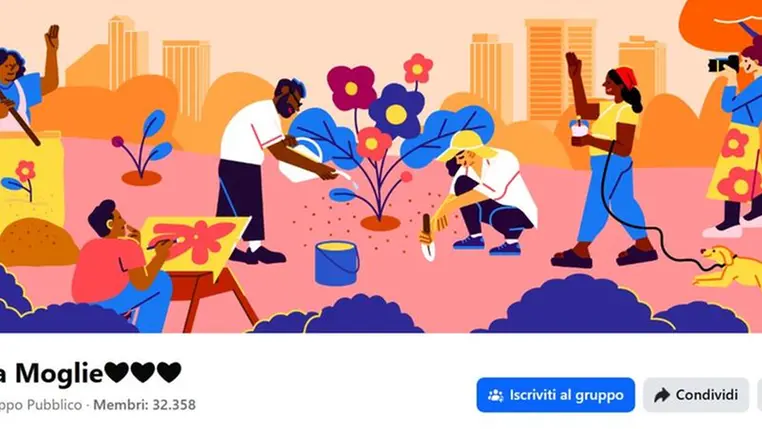The width and height of the screenshot is (762, 429).
Task: Click the Iscriviti al gruppo button
Action: [555, 395]
